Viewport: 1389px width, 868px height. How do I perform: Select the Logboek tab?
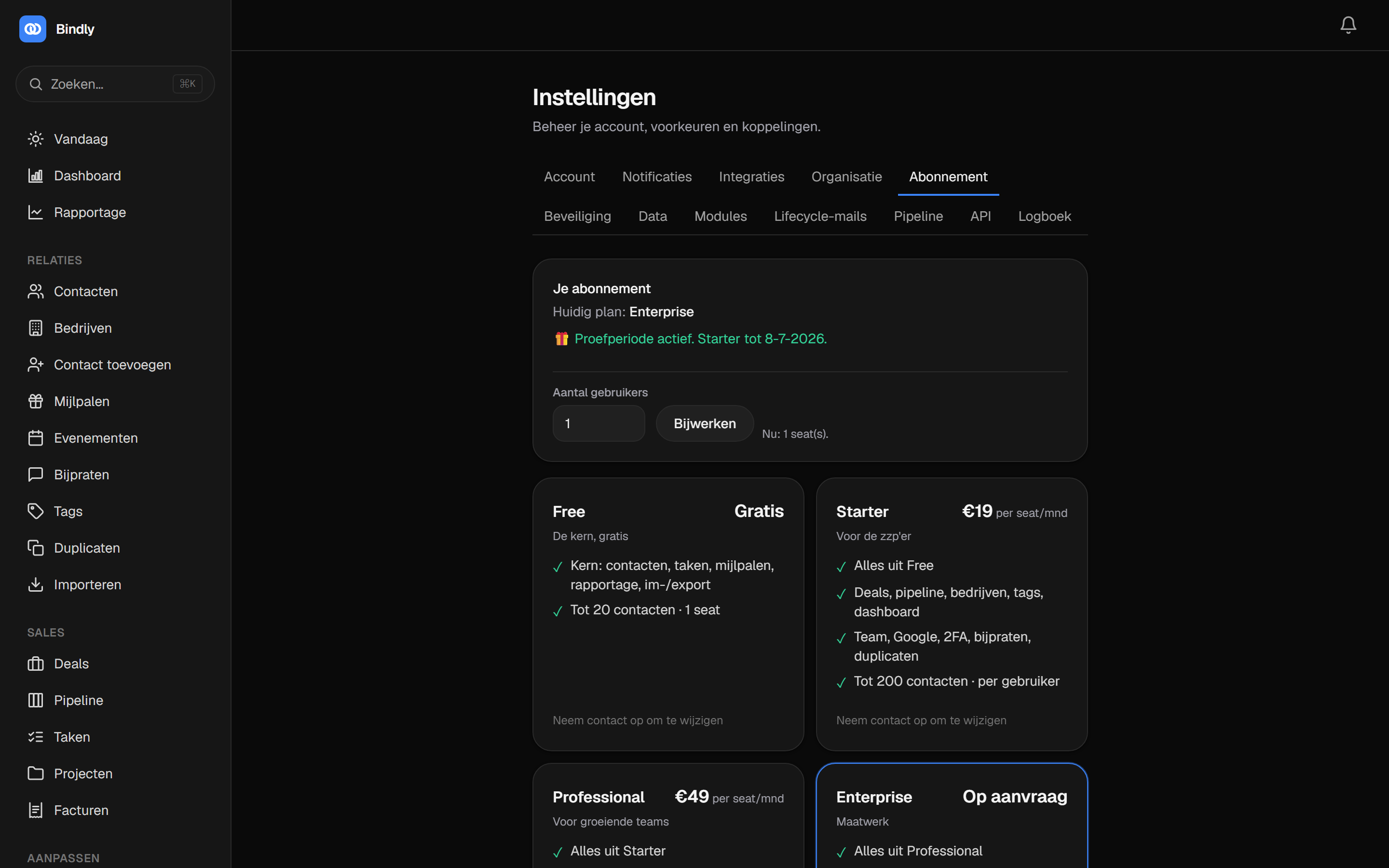coord(1044,217)
